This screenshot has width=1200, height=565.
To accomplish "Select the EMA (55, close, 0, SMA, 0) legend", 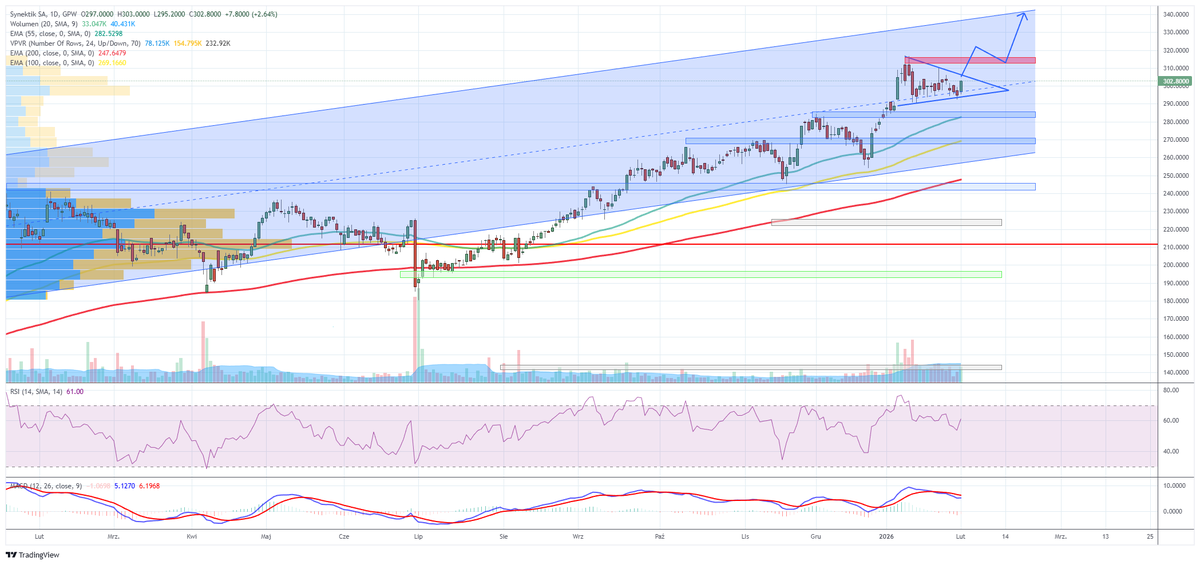I will click(49, 32).
